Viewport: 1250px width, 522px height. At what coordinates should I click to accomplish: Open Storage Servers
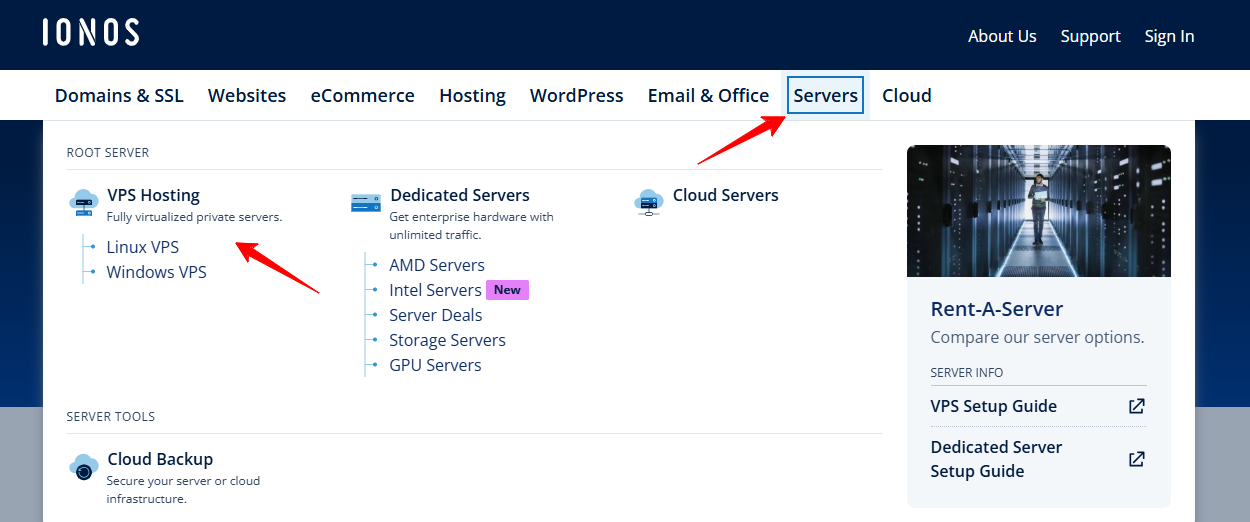pyautogui.click(x=447, y=340)
